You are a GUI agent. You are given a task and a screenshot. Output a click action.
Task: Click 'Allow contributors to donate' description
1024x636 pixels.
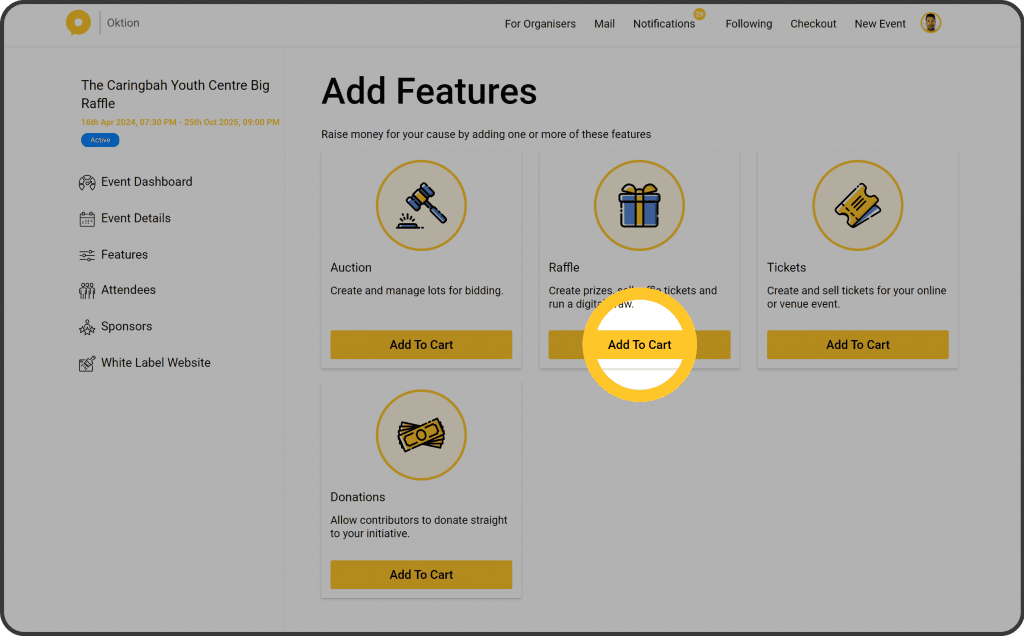(x=419, y=527)
